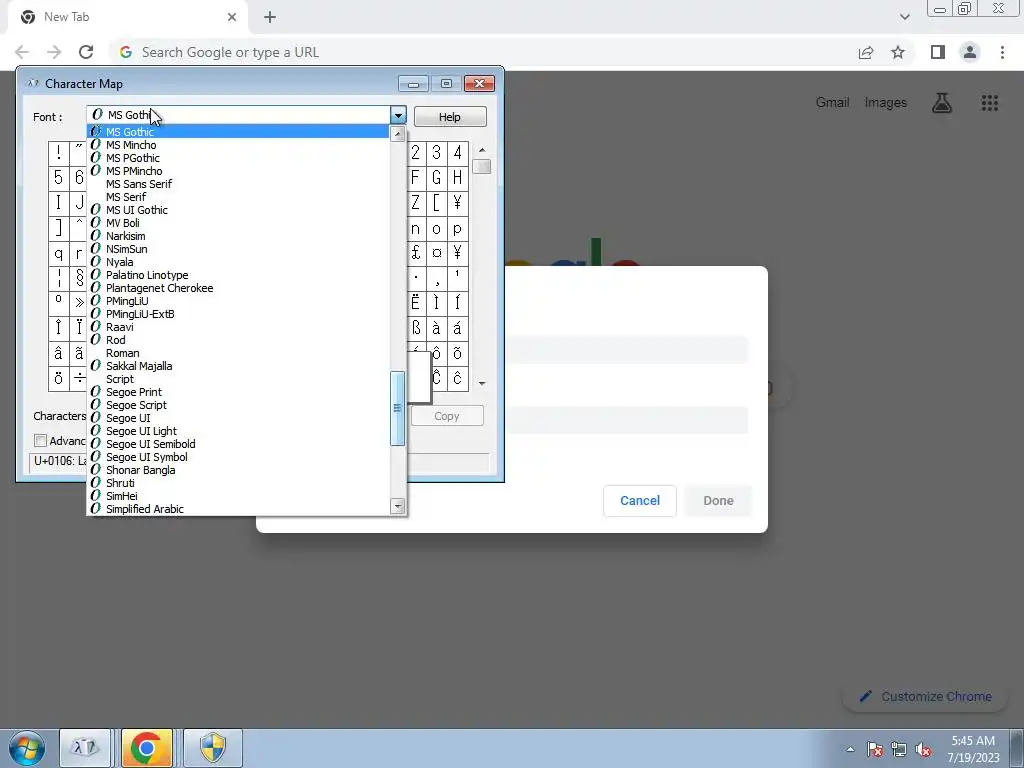Select MS PGothic font from list
Viewport: 1024px width, 768px height.
[238, 158]
